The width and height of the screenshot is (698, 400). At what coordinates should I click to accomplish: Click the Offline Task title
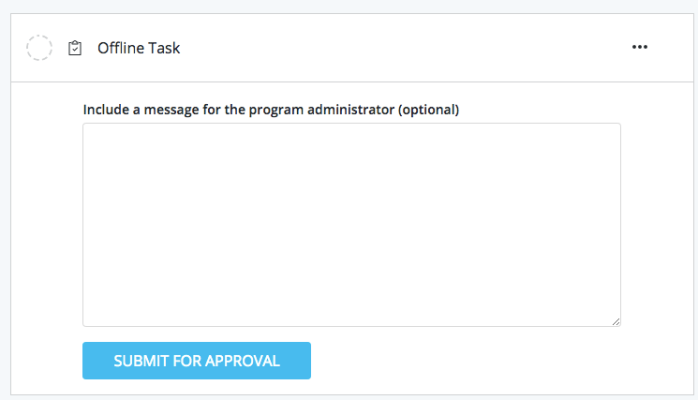[138, 48]
